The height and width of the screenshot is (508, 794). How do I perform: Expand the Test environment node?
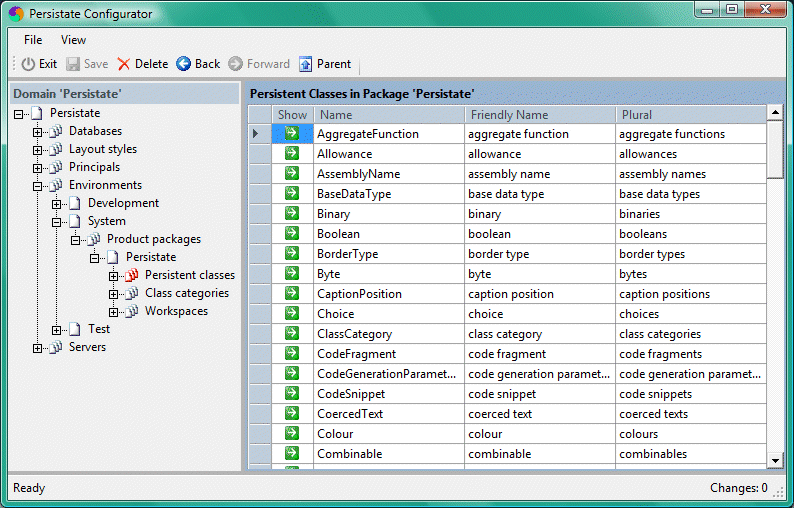point(56,330)
